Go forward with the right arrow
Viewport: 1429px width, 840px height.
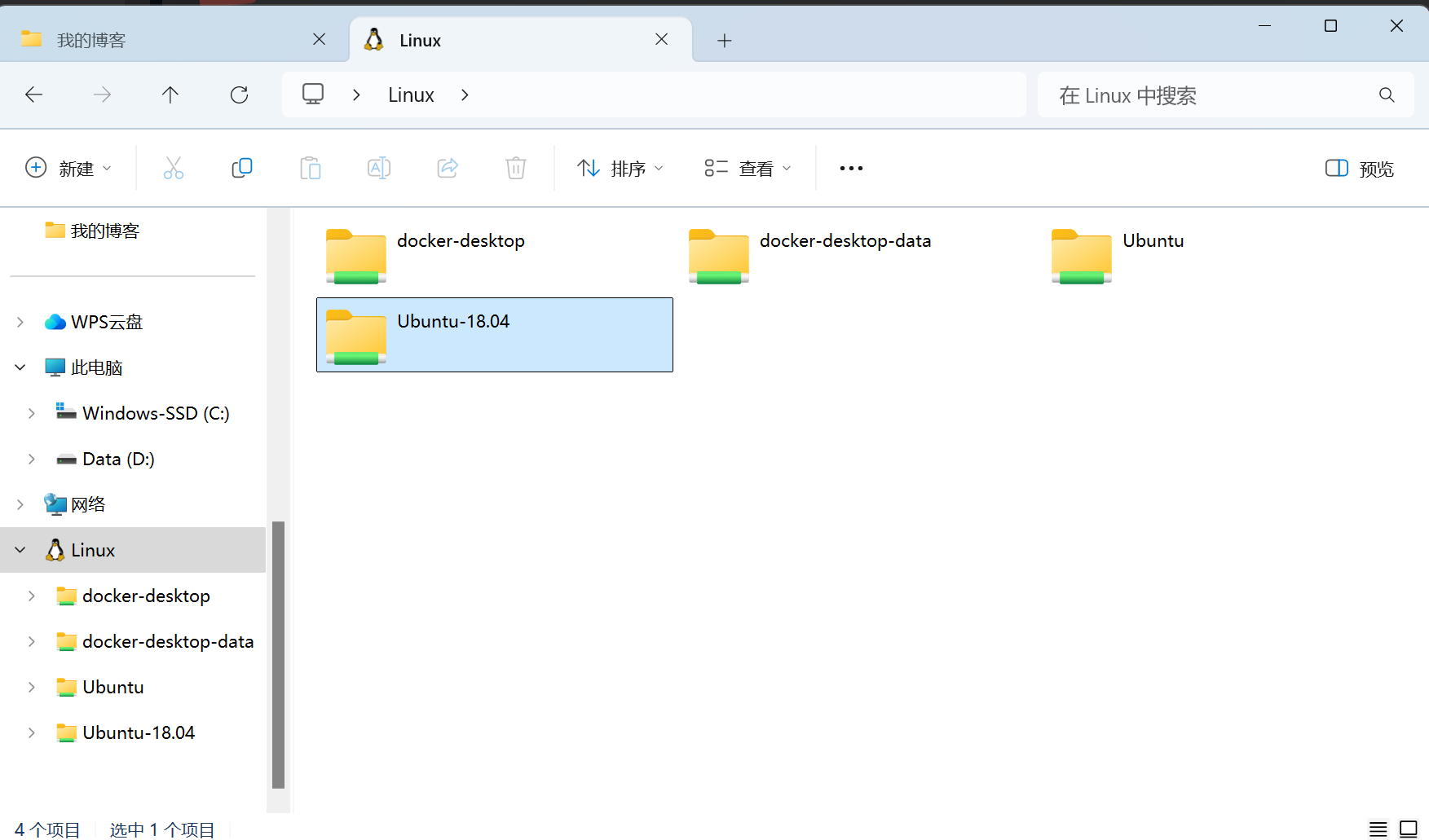pyautogui.click(x=102, y=95)
